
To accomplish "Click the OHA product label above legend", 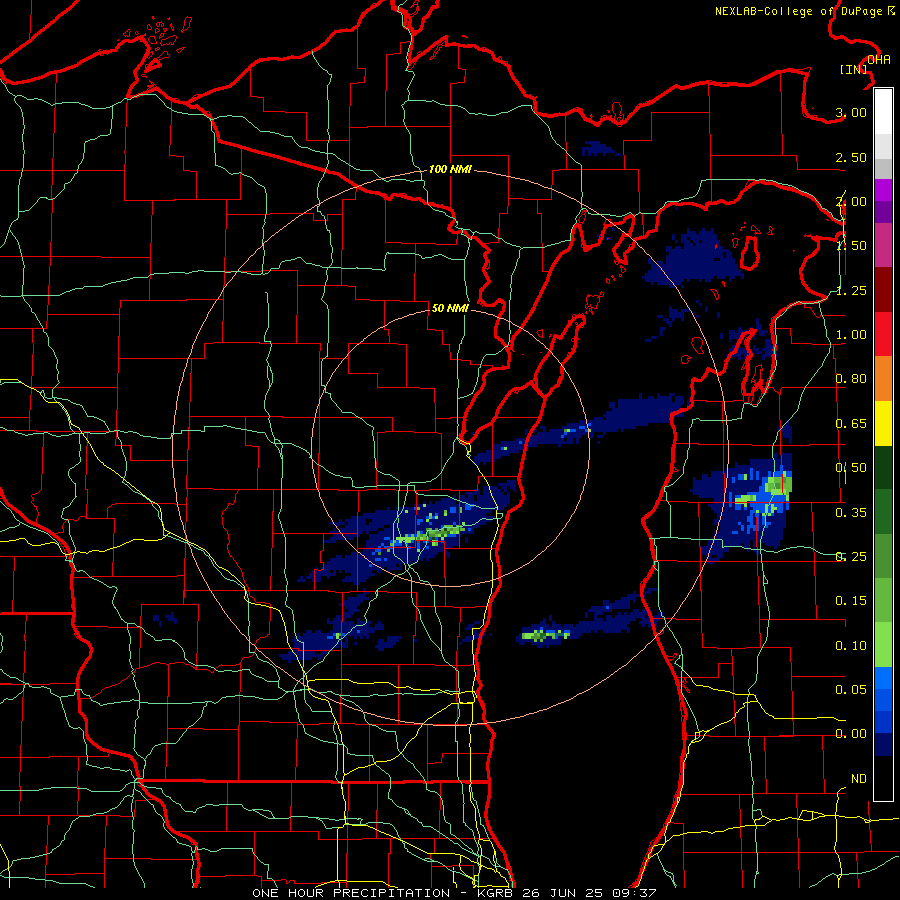I will click(879, 60).
